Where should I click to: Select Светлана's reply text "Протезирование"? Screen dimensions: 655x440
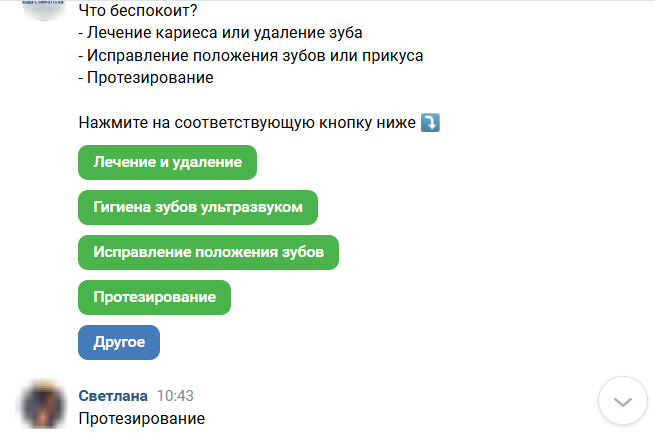click(141, 418)
